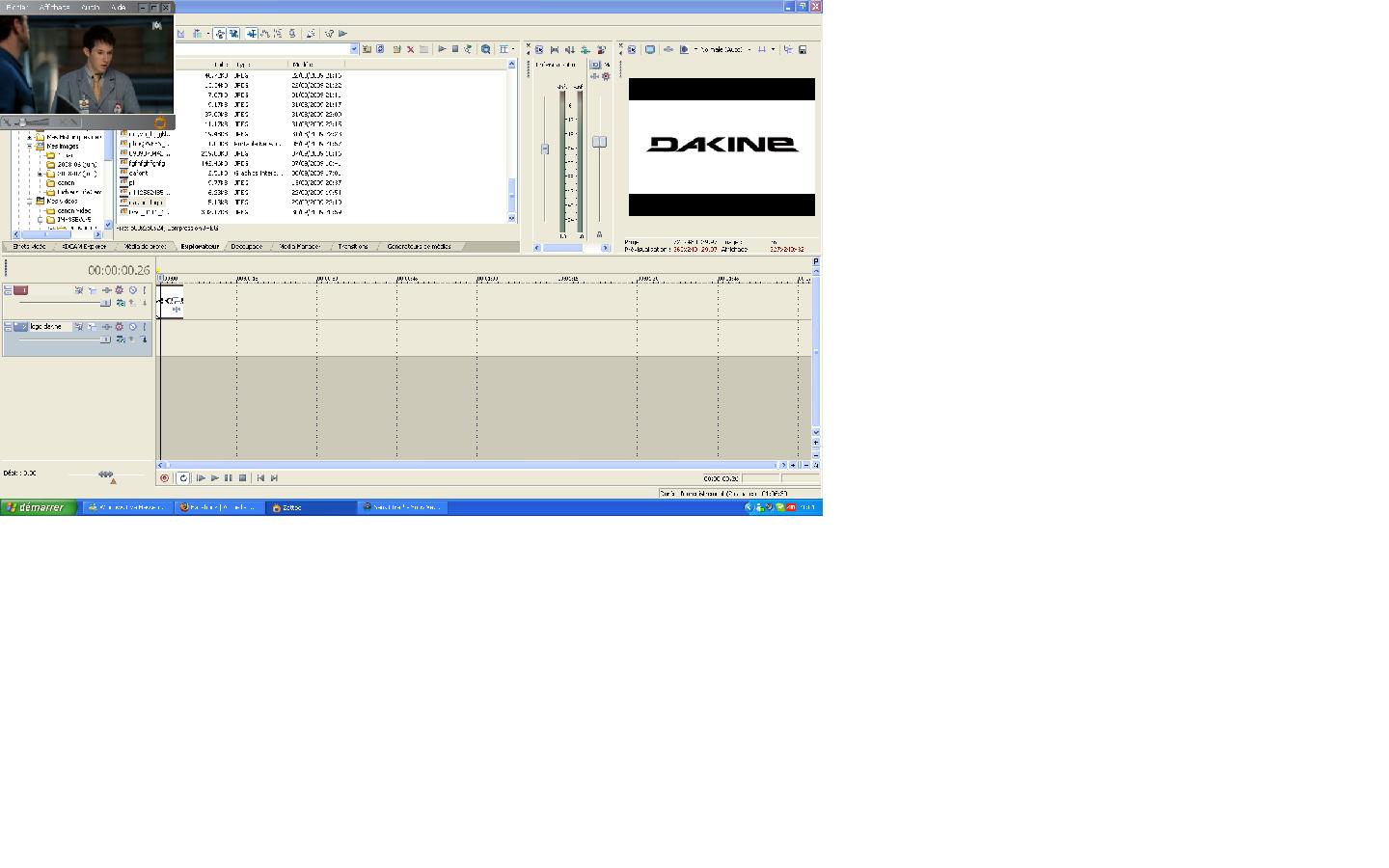The height and width of the screenshot is (868, 1389).
Task: Click the What's This help icon
Action: point(329,33)
